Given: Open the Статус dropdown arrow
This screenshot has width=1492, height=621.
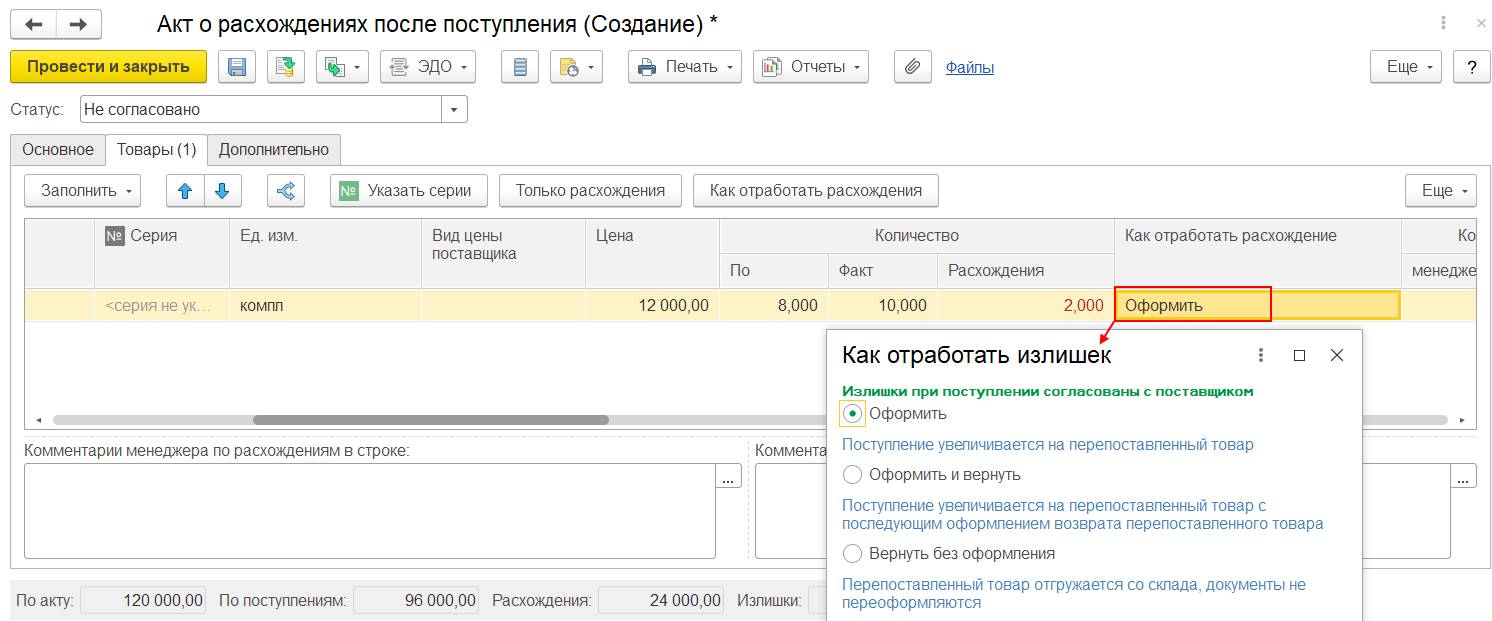Looking at the screenshot, I should point(454,109).
